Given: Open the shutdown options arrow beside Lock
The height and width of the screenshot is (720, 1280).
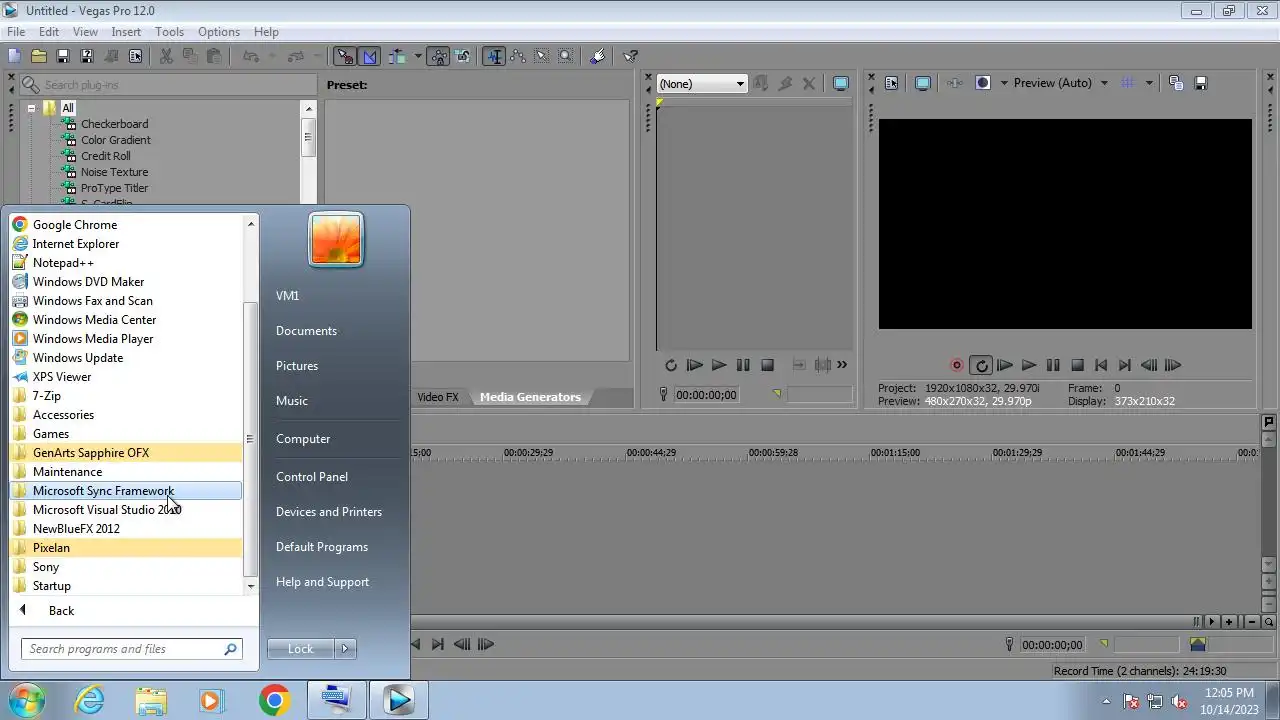Looking at the screenshot, I should click(345, 649).
